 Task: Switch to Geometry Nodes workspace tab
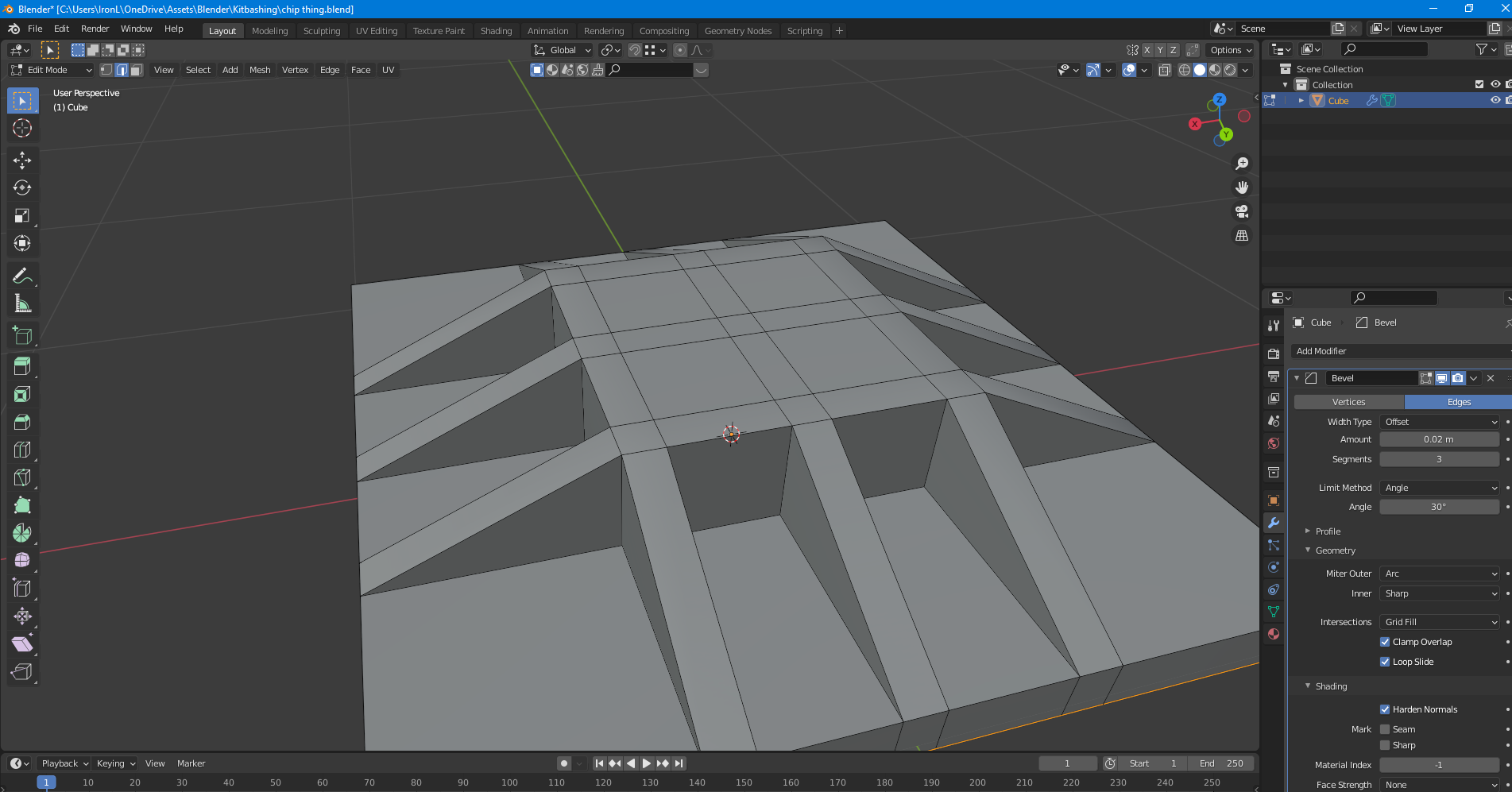click(738, 31)
